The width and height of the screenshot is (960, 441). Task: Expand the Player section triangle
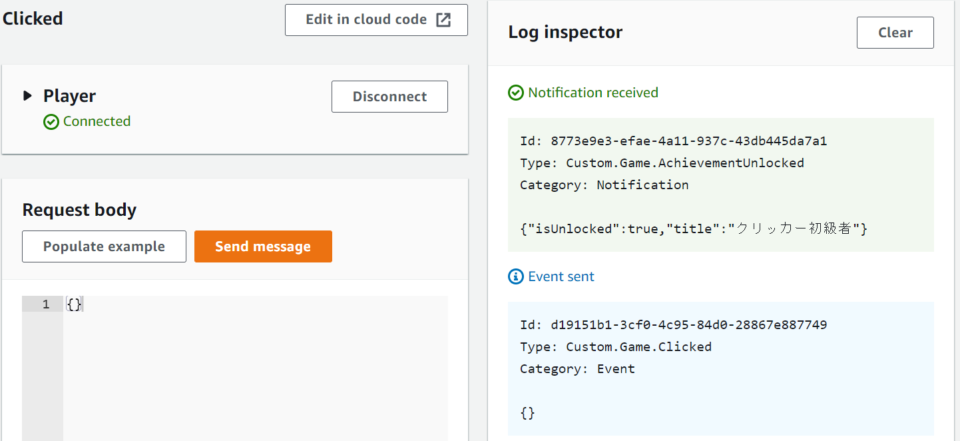tap(28, 96)
